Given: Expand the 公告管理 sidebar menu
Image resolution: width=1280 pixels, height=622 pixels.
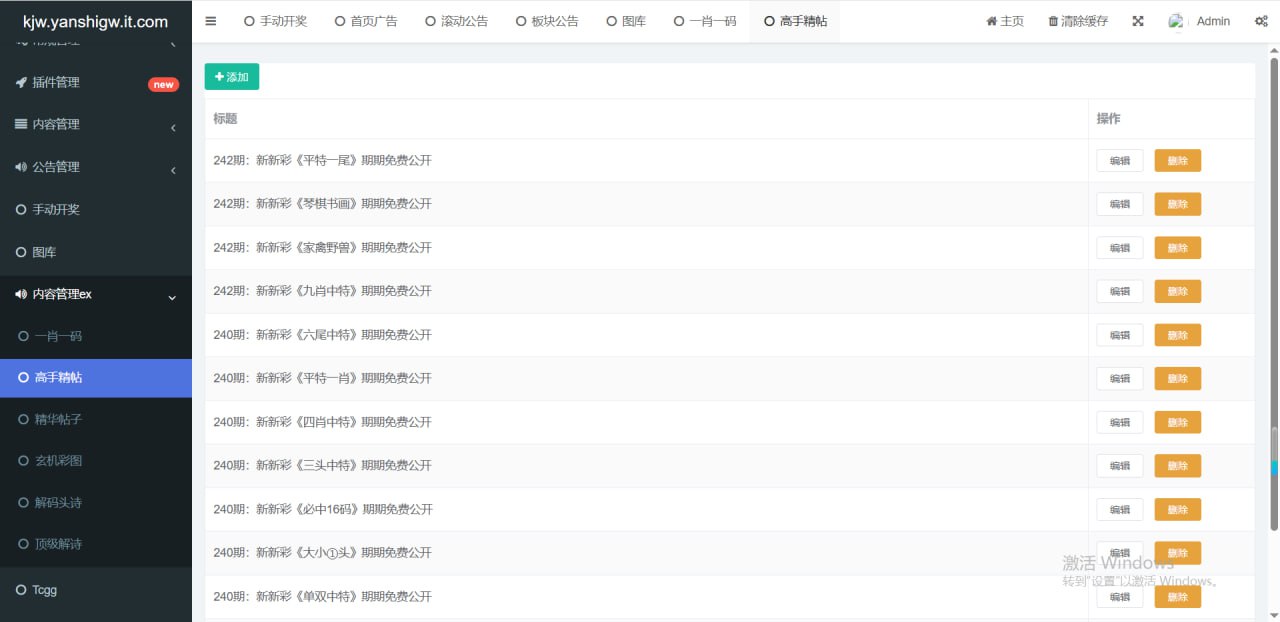Looking at the screenshot, I should tap(95, 167).
